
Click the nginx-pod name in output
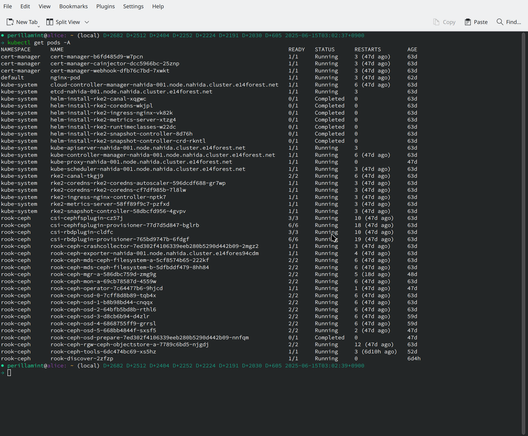click(x=65, y=78)
